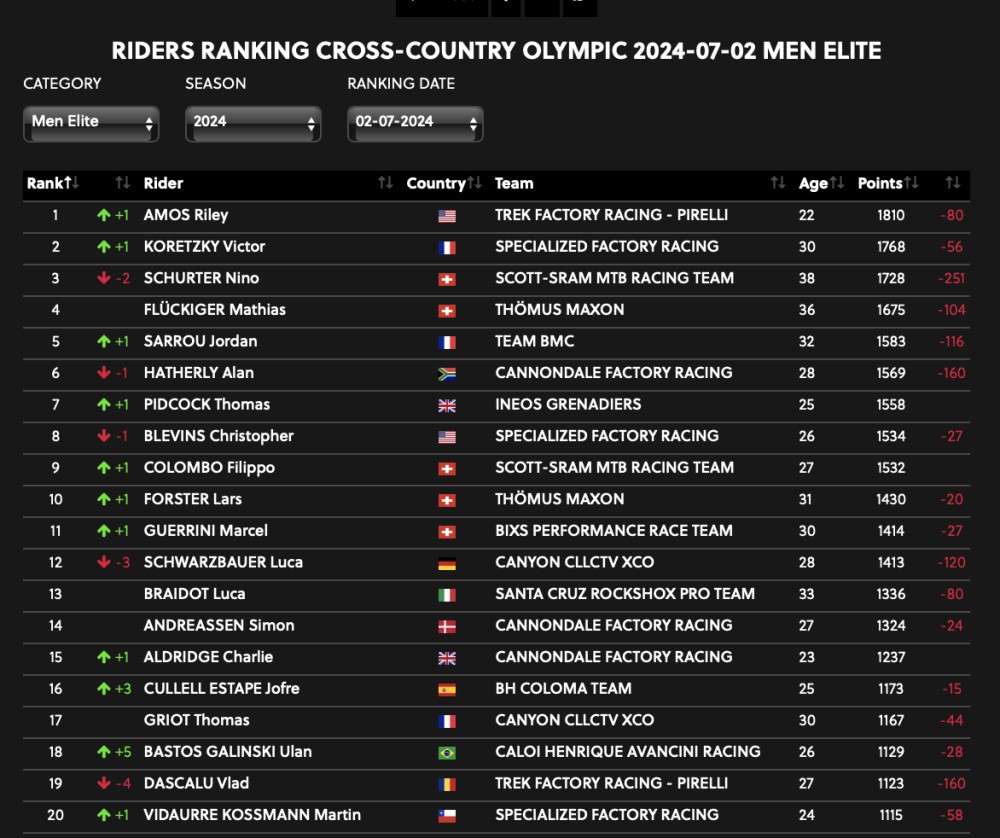Click the sort icon beside the Team header
Viewport: 1000px width, 838px height.
coord(779,183)
